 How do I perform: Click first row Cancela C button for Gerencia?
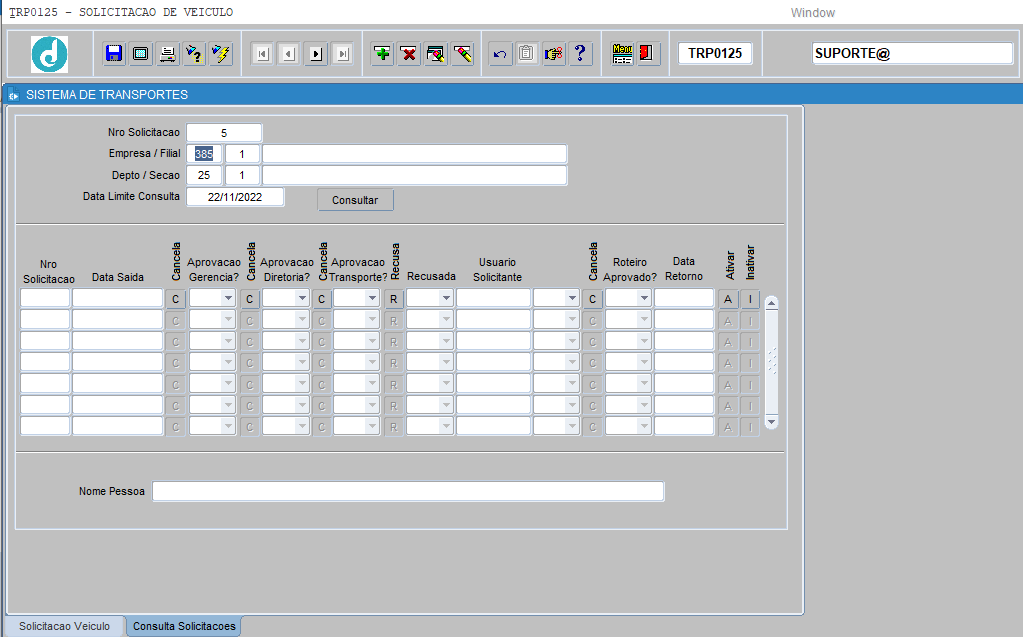(176, 299)
